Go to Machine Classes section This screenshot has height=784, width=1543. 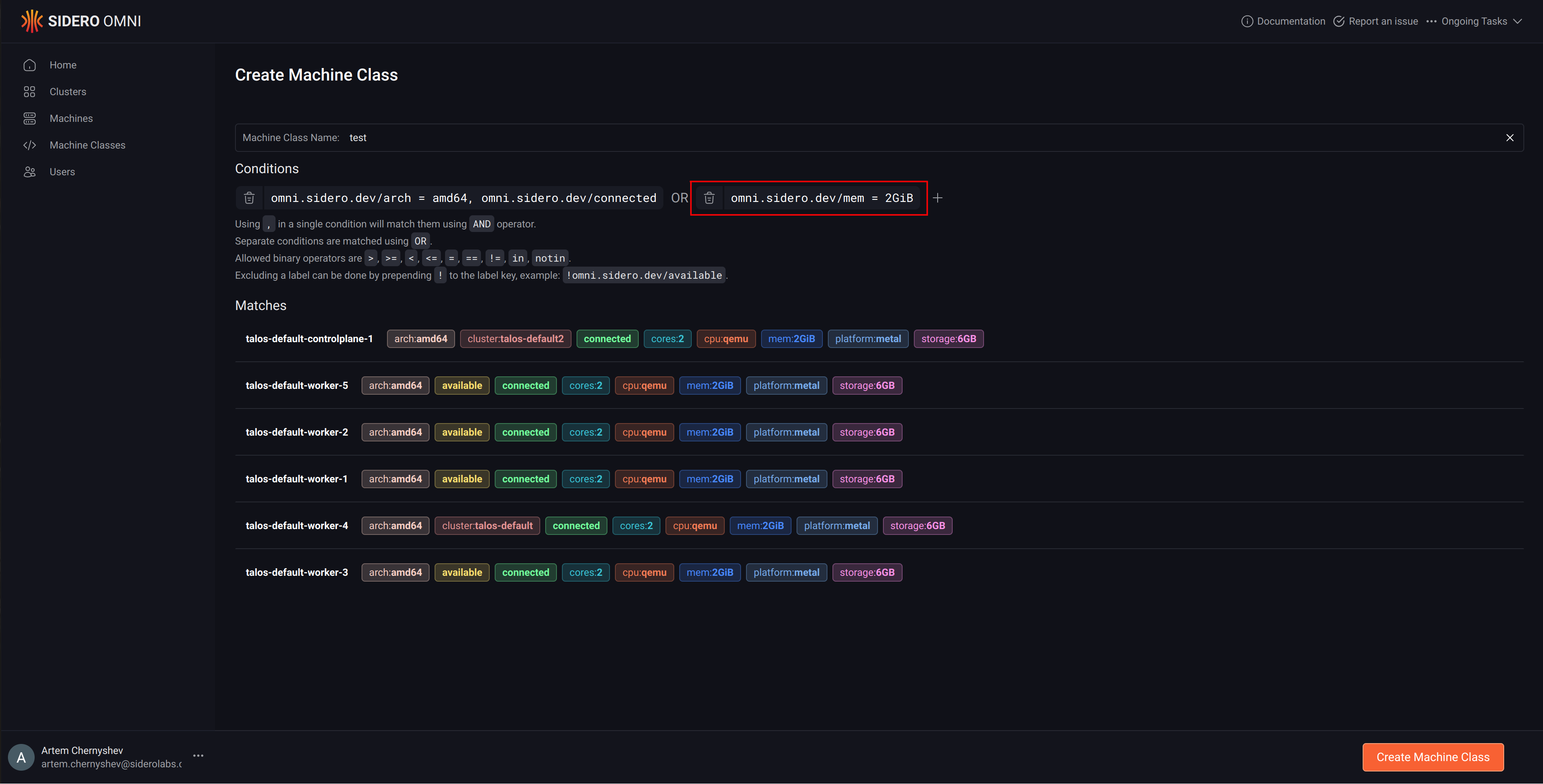tap(87, 145)
